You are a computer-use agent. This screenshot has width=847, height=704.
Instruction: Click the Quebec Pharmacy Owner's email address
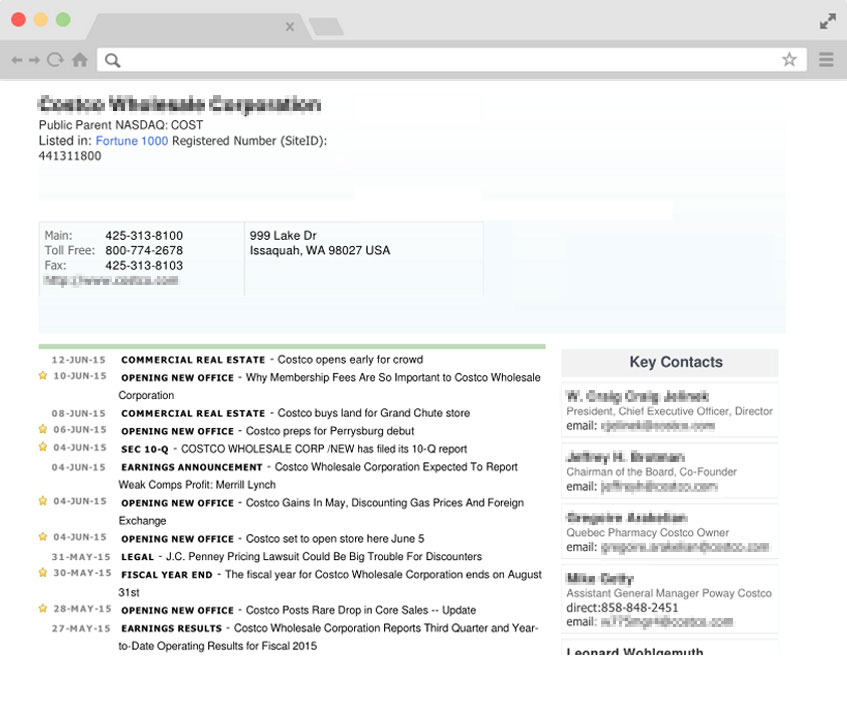click(685, 547)
